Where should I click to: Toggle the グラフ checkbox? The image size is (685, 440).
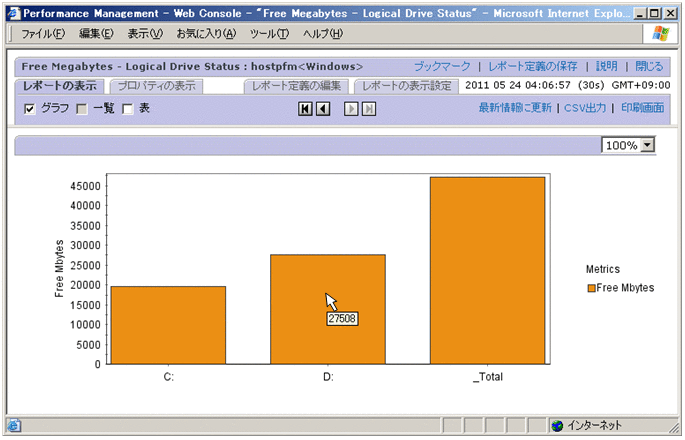[x=29, y=109]
